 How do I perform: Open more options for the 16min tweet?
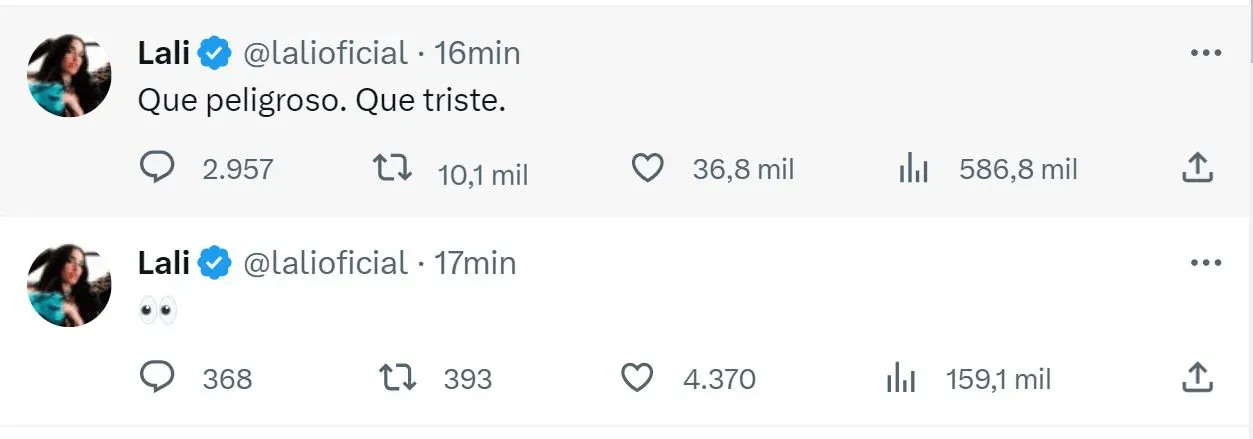coord(1206,53)
